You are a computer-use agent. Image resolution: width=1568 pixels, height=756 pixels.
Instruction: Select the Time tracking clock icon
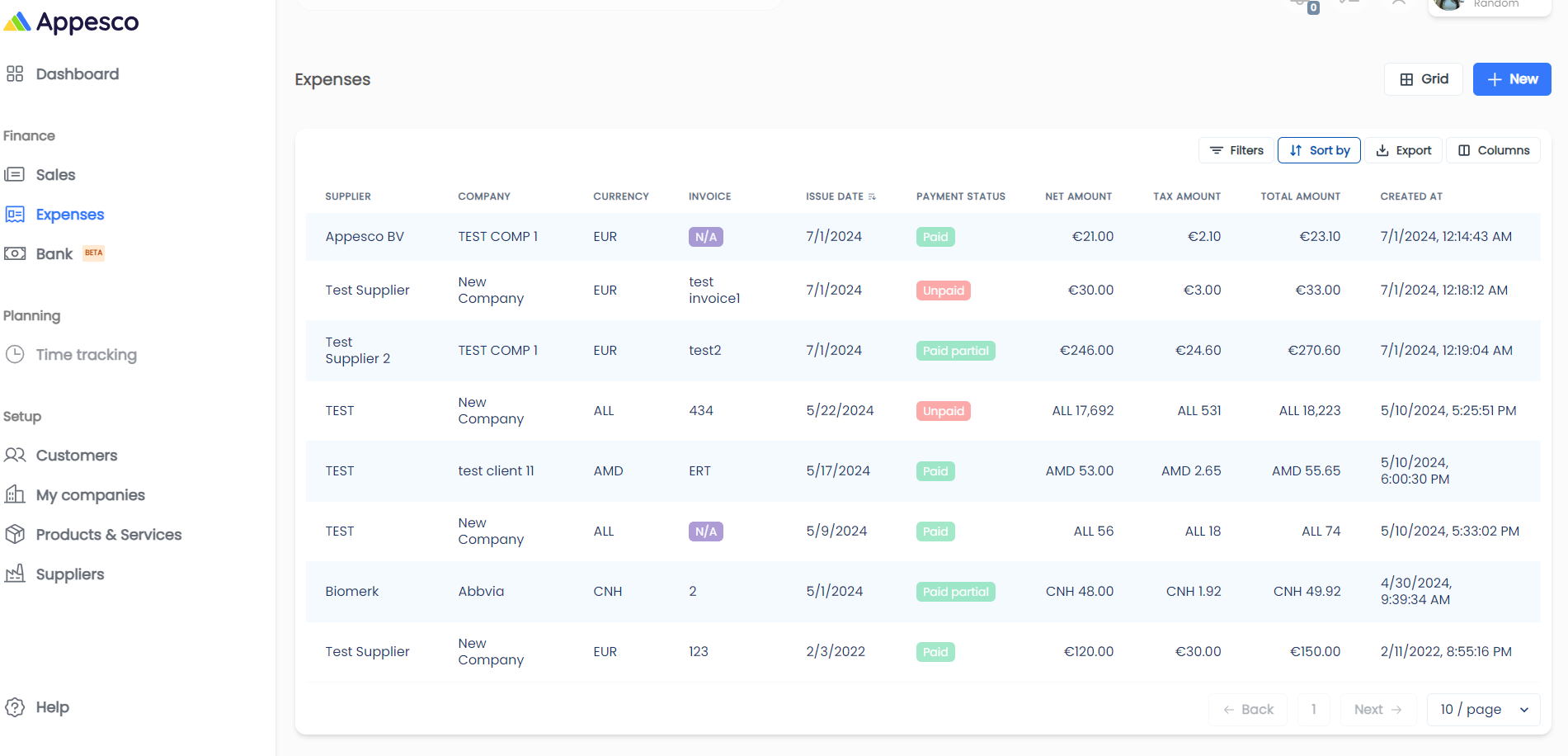[x=15, y=354]
